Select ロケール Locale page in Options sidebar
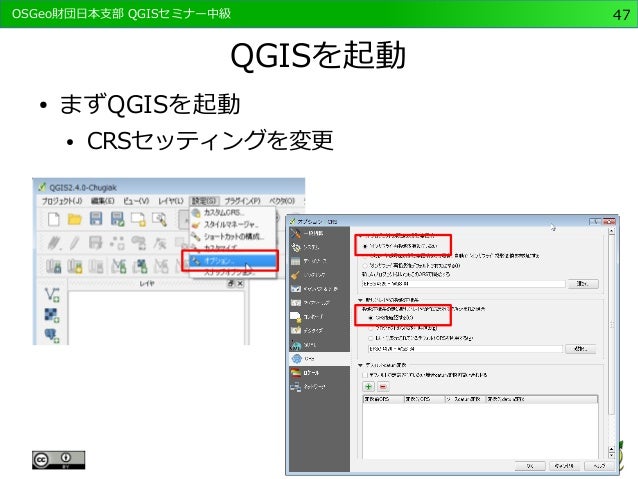Screen dimensions: 638x479 click(319, 373)
